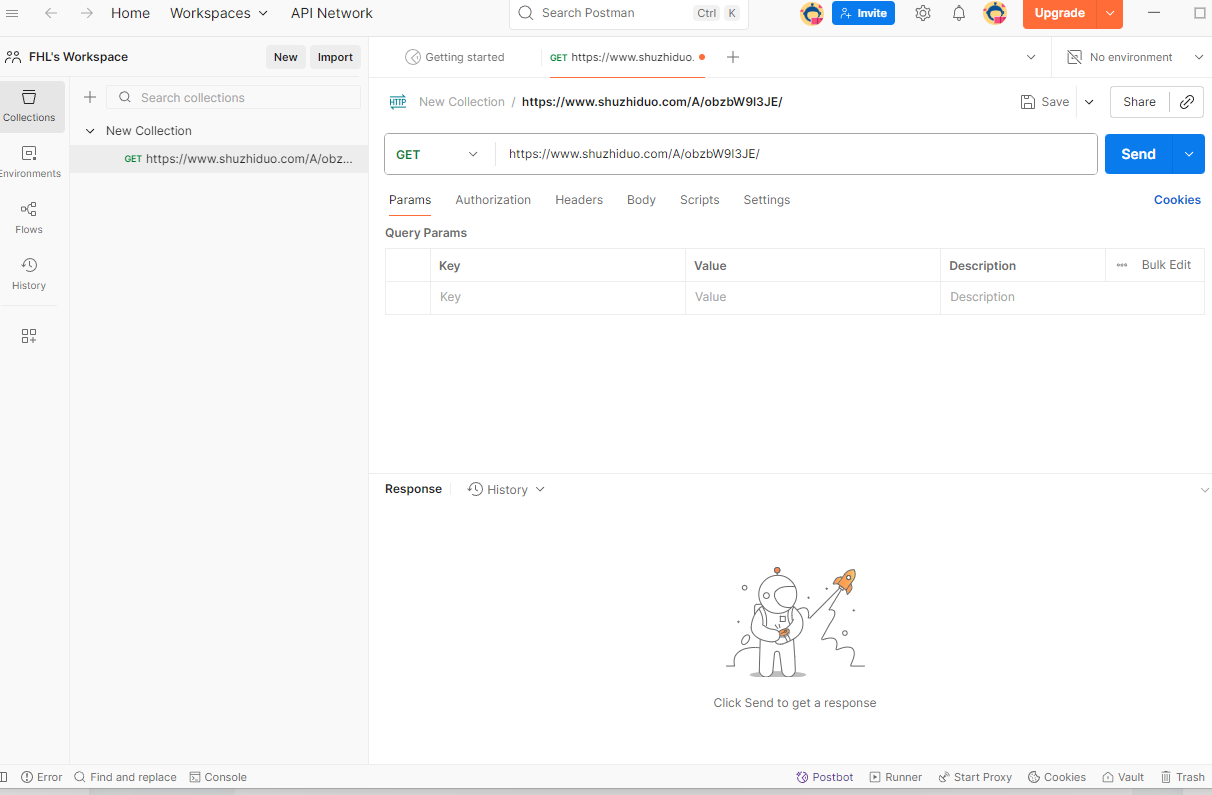Open the Send button dropdown arrow
This screenshot has width=1212, height=795.
pos(1189,154)
